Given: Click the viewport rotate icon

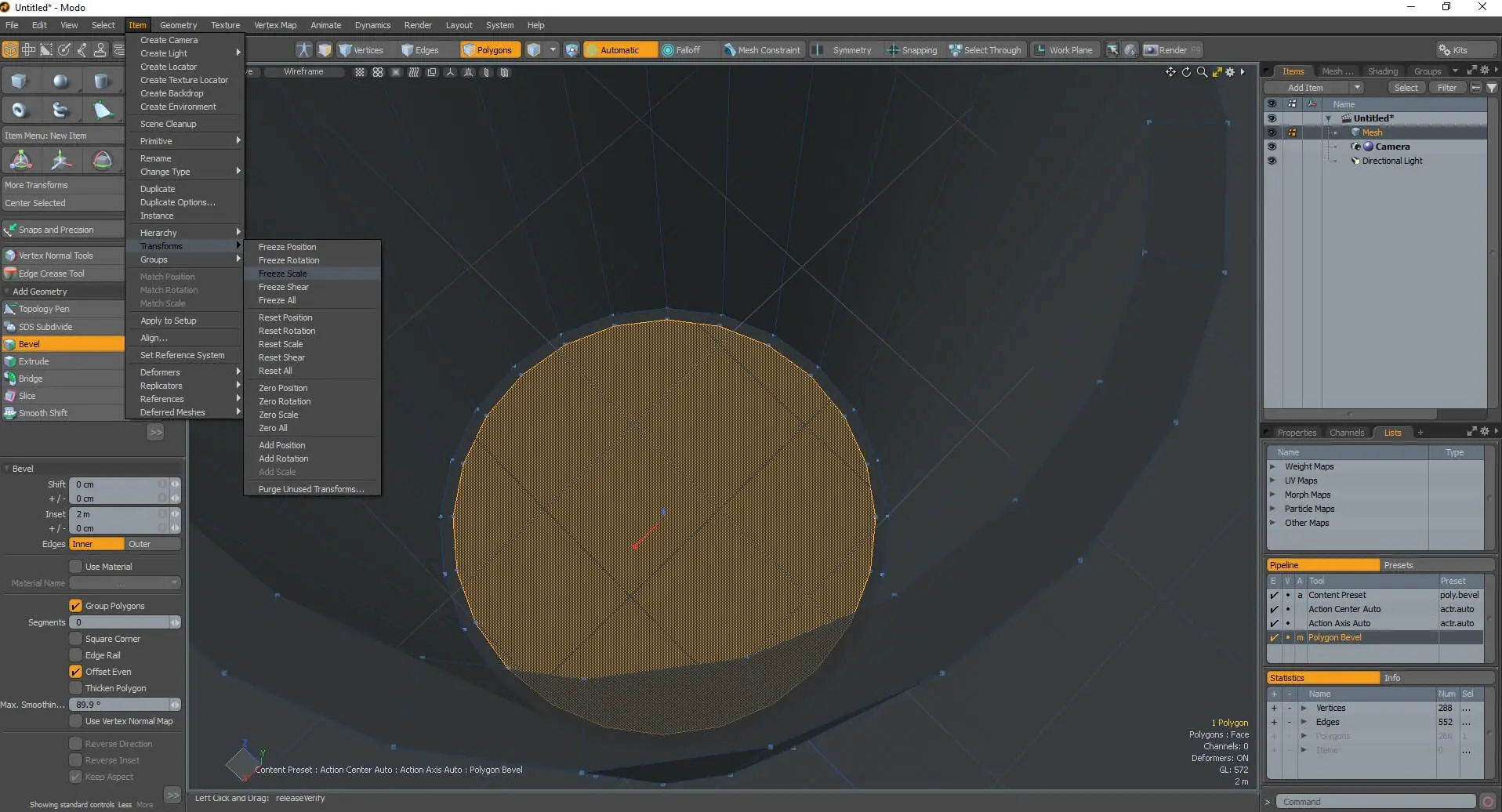Looking at the screenshot, I should coord(1186,72).
